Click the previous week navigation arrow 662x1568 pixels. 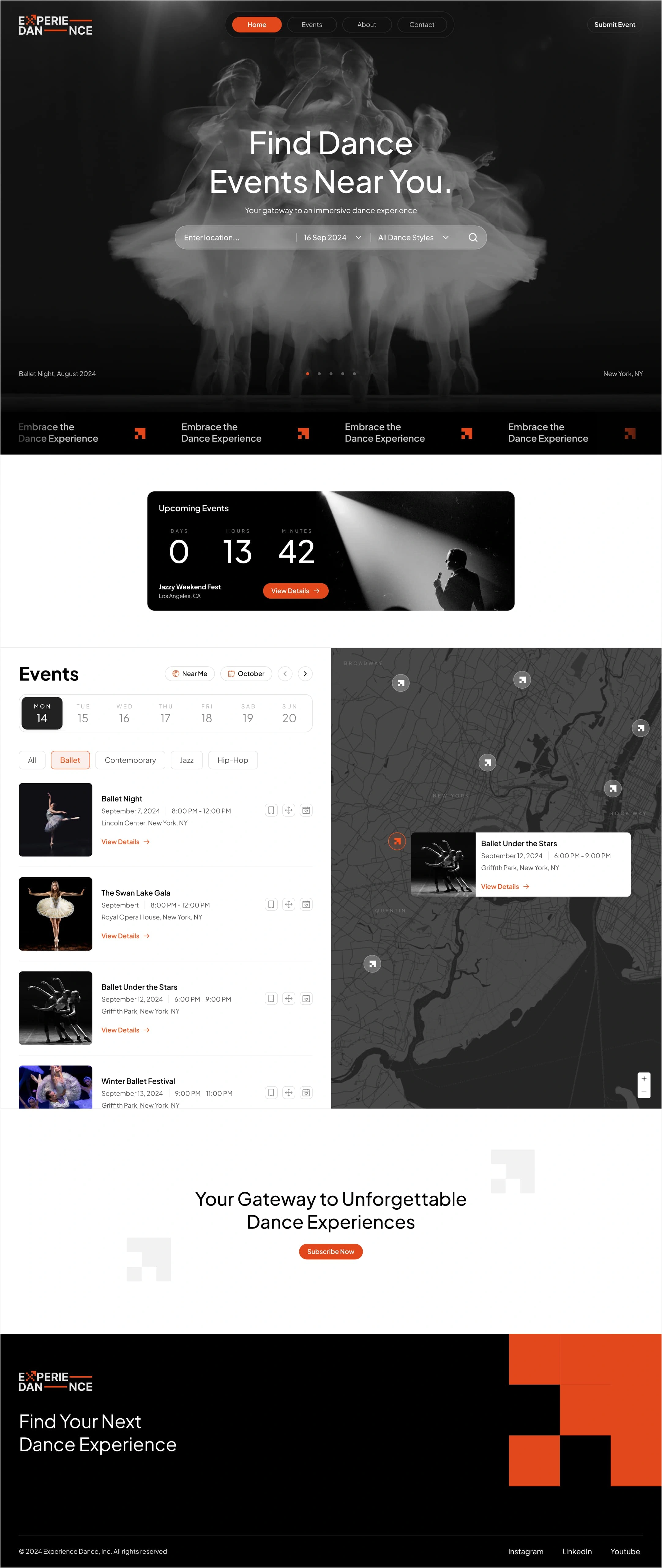(288, 673)
